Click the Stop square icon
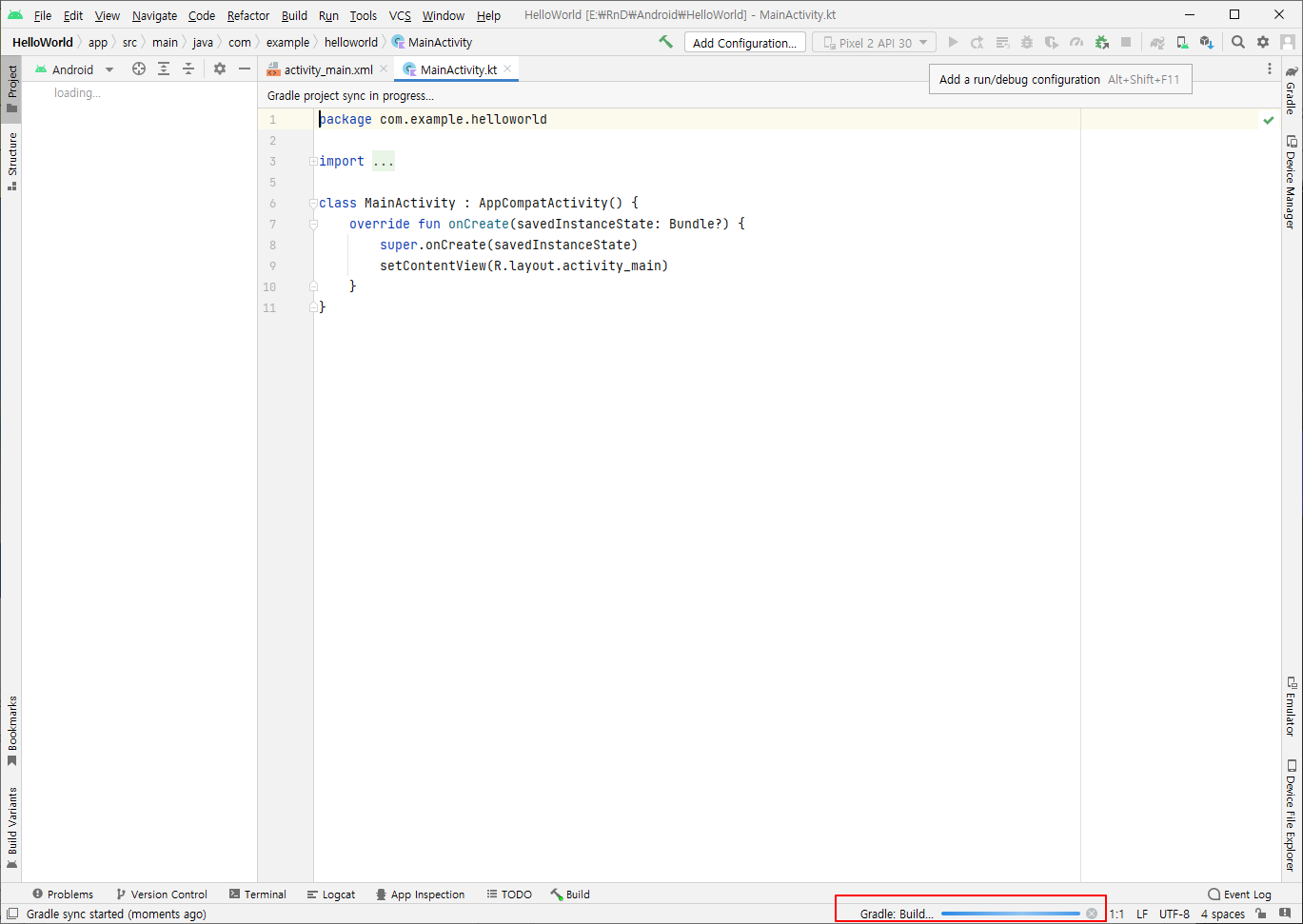The image size is (1303, 924). click(1126, 42)
